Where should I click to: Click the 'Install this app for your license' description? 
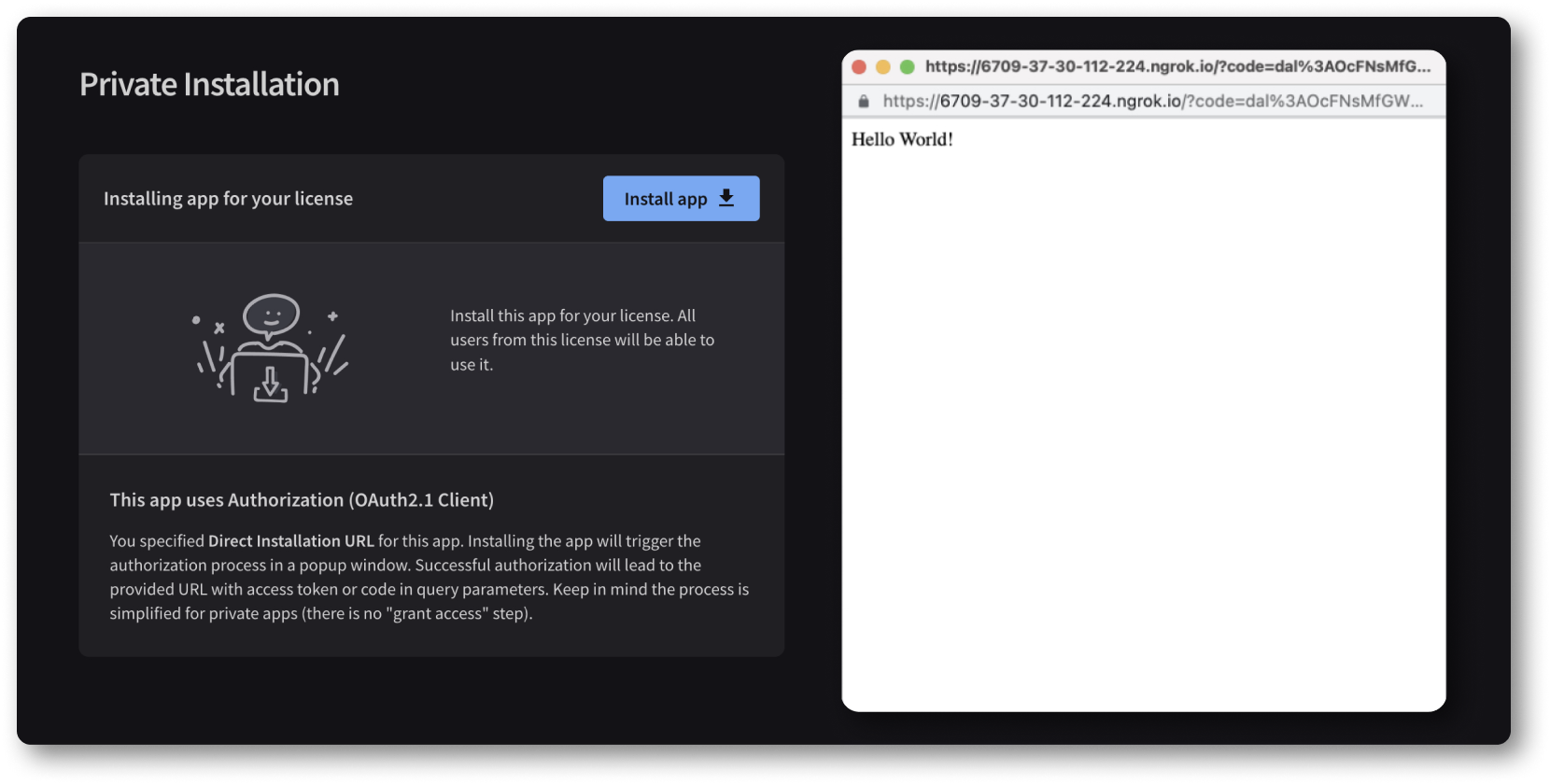(583, 340)
